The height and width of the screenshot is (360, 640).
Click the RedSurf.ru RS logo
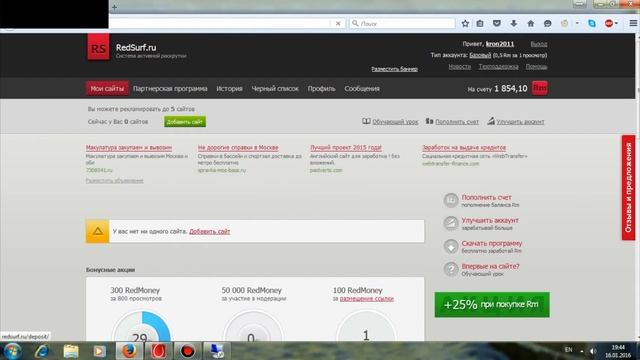(x=98, y=47)
